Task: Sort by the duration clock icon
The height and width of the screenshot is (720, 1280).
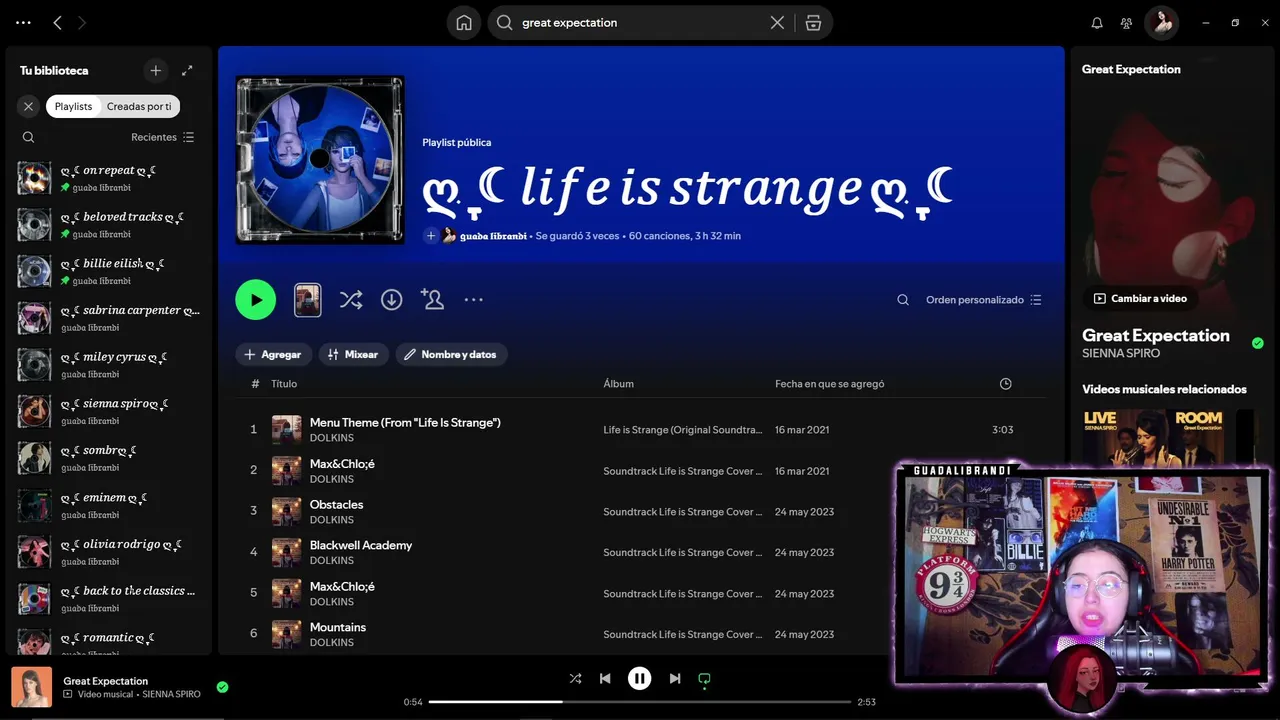Action: 1005,384
